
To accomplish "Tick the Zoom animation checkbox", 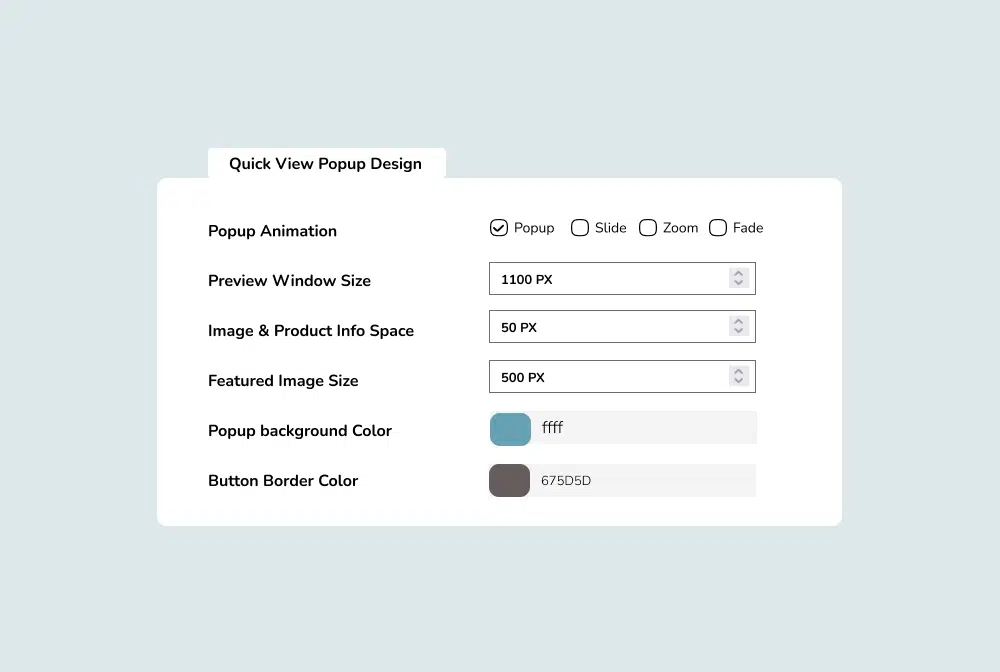I will 648,228.
